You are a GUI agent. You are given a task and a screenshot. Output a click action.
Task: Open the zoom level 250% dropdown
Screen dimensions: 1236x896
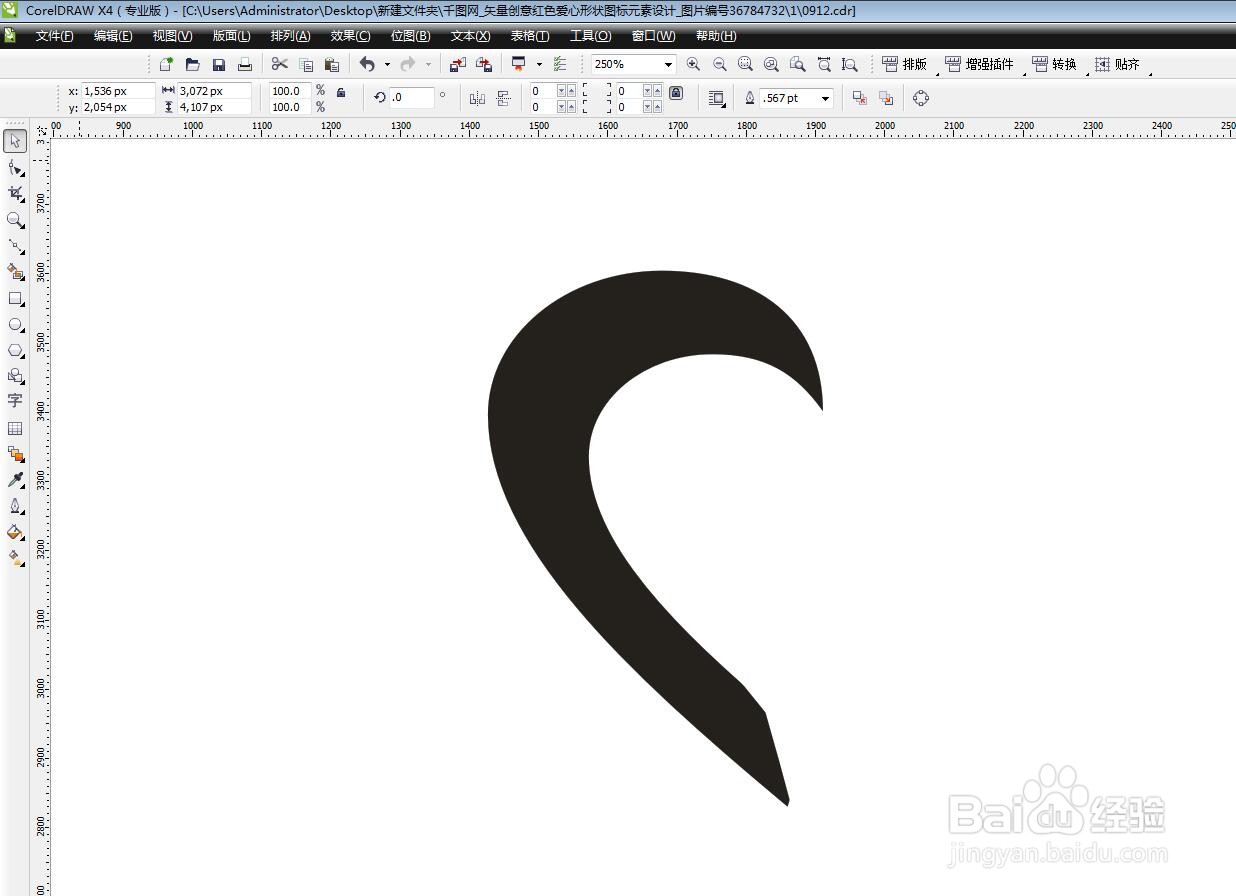point(668,64)
